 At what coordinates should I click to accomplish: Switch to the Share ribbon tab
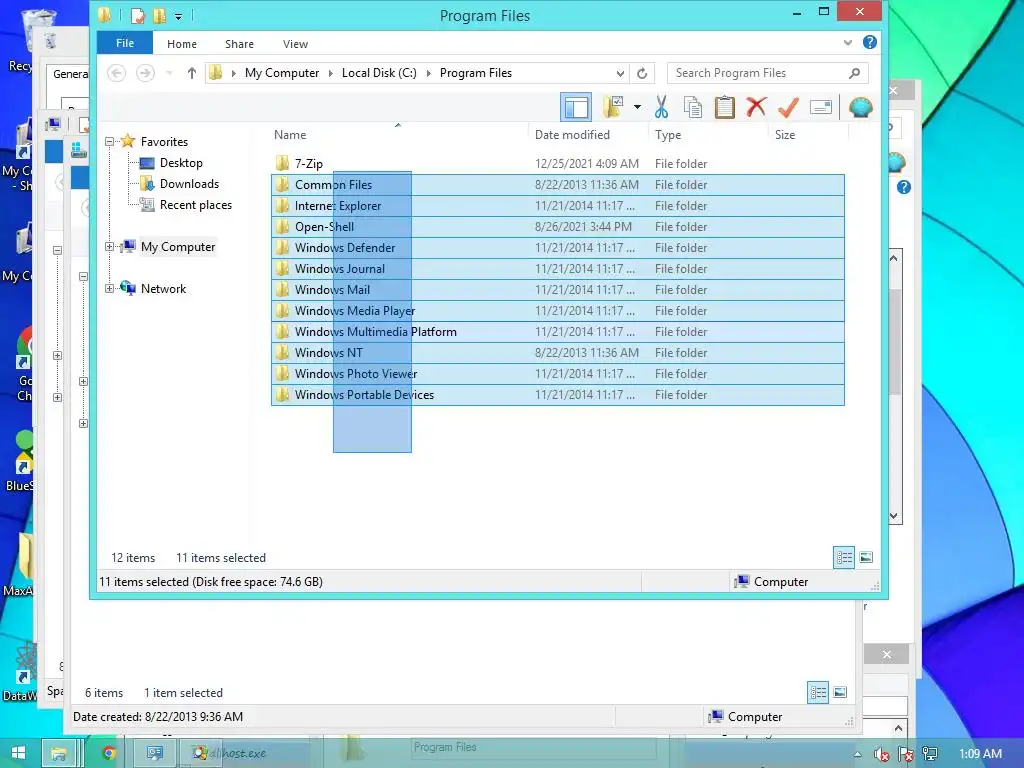point(239,44)
